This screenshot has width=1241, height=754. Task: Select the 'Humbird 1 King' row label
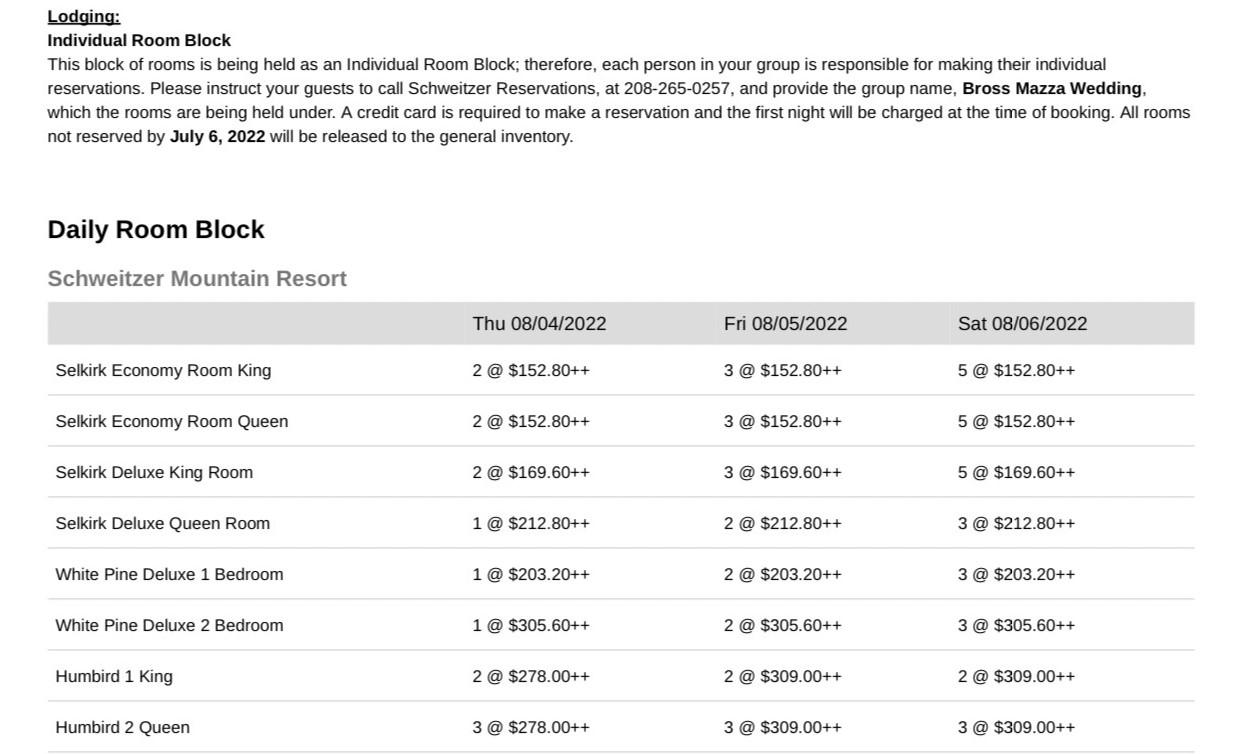tap(114, 677)
